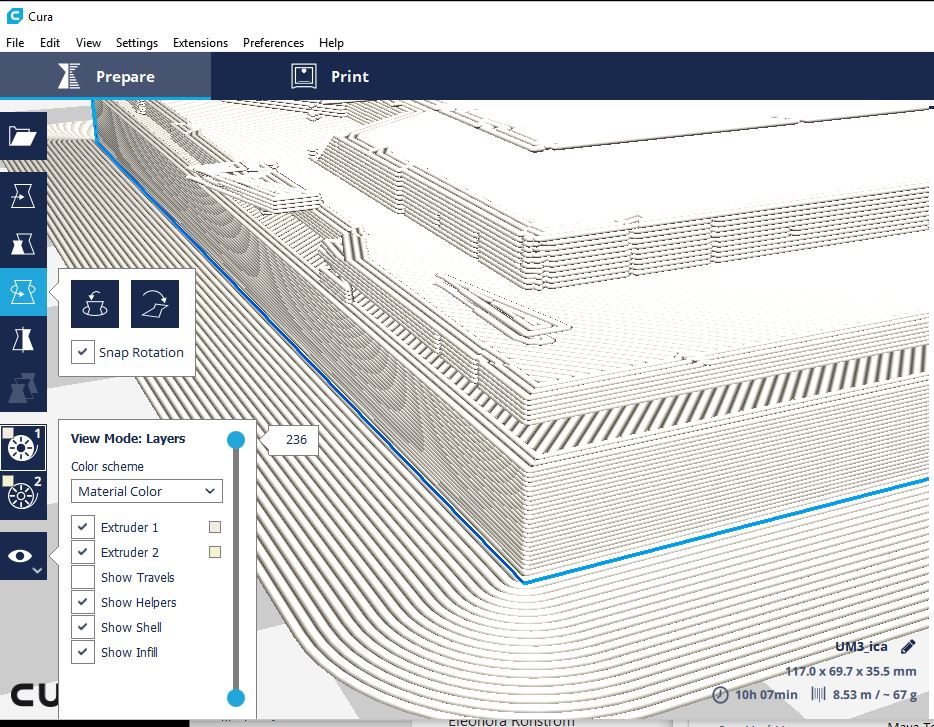Viewport: 934px width, 727px height.
Task: Open the View menu
Action: [x=88, y=43]
